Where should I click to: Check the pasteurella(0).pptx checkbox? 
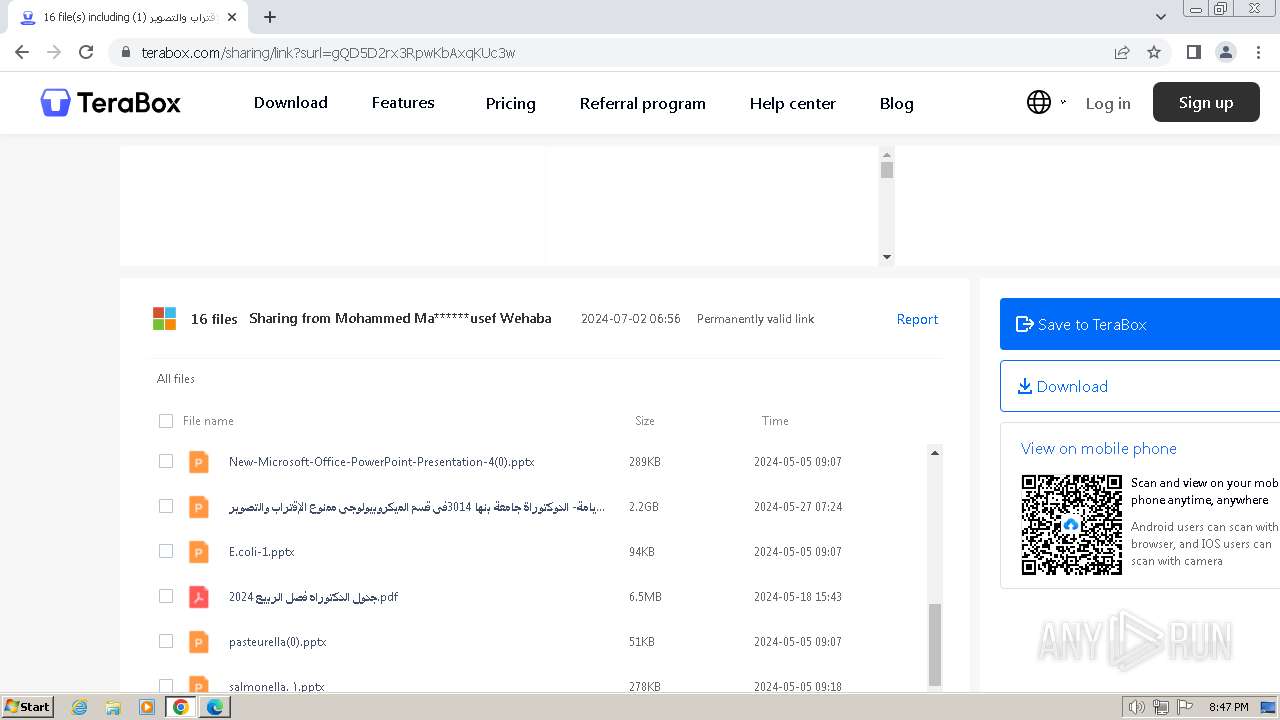(x=166, y=641)
